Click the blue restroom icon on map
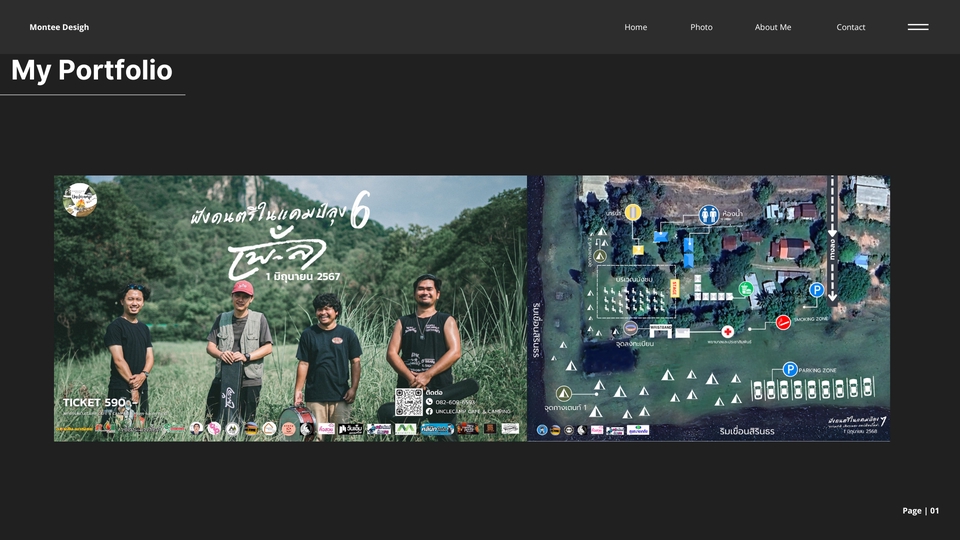Image resolution: width=960 pixels, height=540 pixels. pos(709,213)
